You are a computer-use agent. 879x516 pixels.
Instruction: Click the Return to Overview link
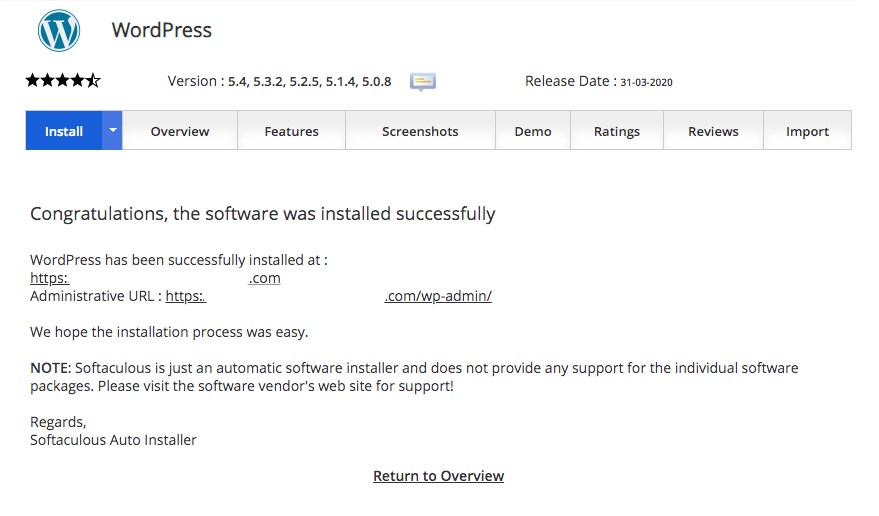coord(438,476)
